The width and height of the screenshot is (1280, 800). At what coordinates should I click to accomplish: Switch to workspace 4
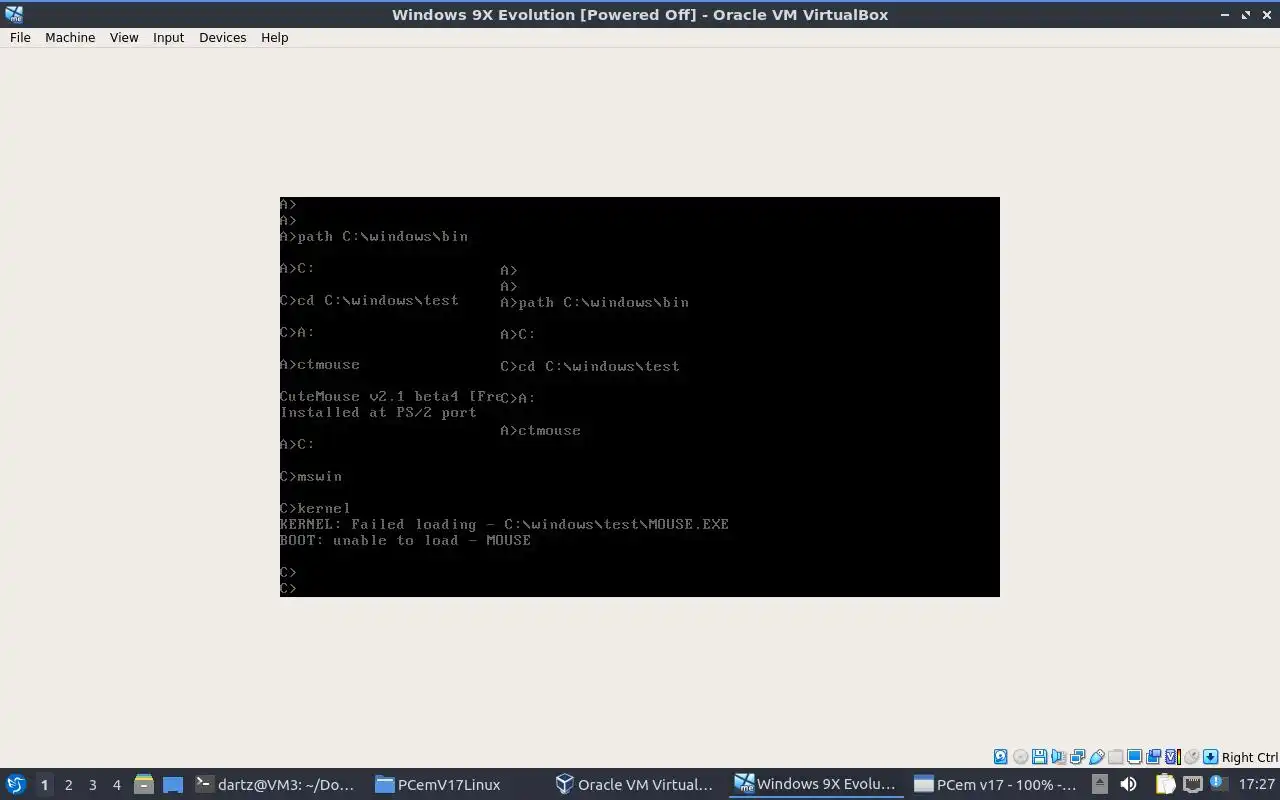click(x=116, y=784)
